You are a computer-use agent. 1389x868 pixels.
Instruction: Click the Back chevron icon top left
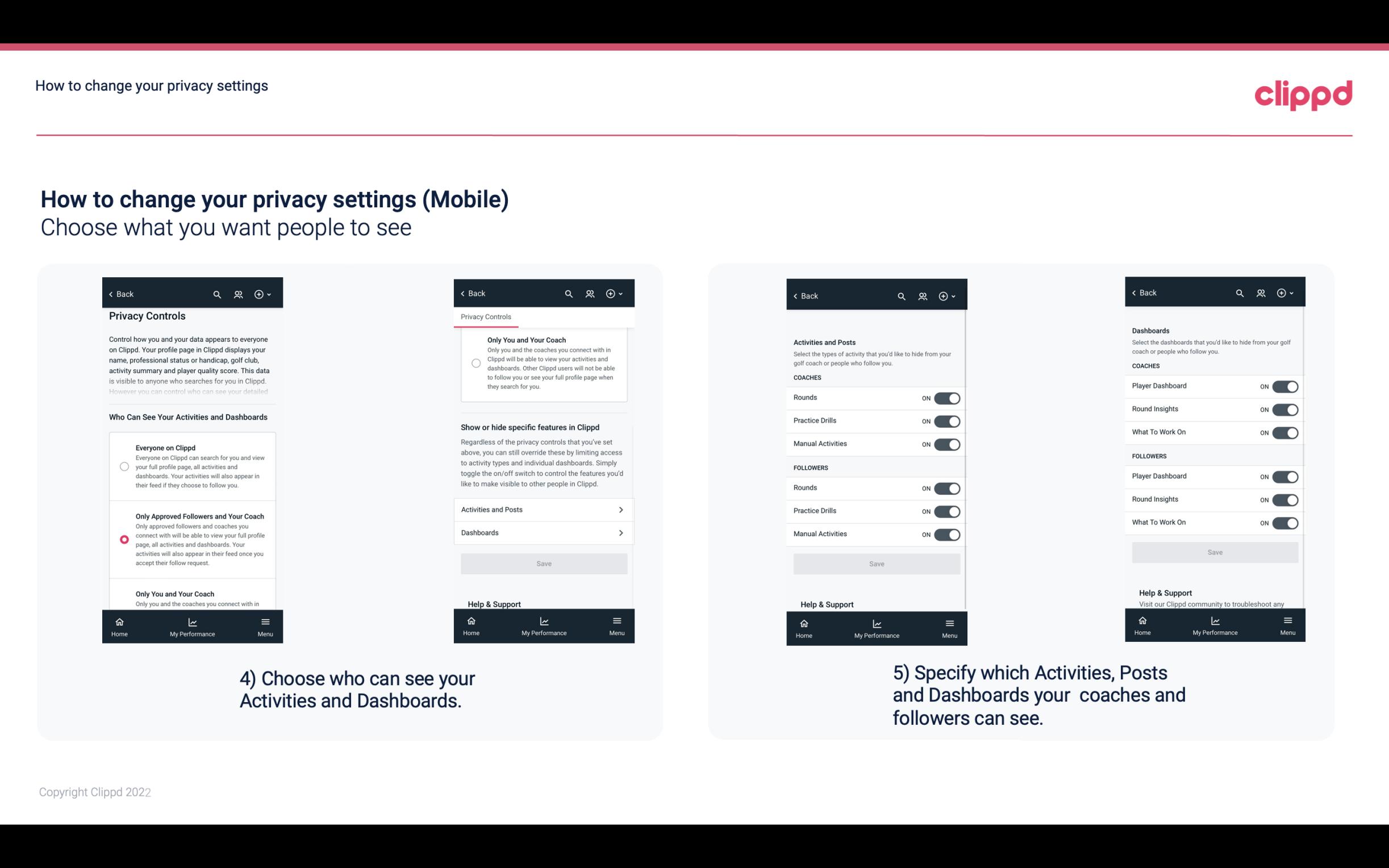[111, 293]
